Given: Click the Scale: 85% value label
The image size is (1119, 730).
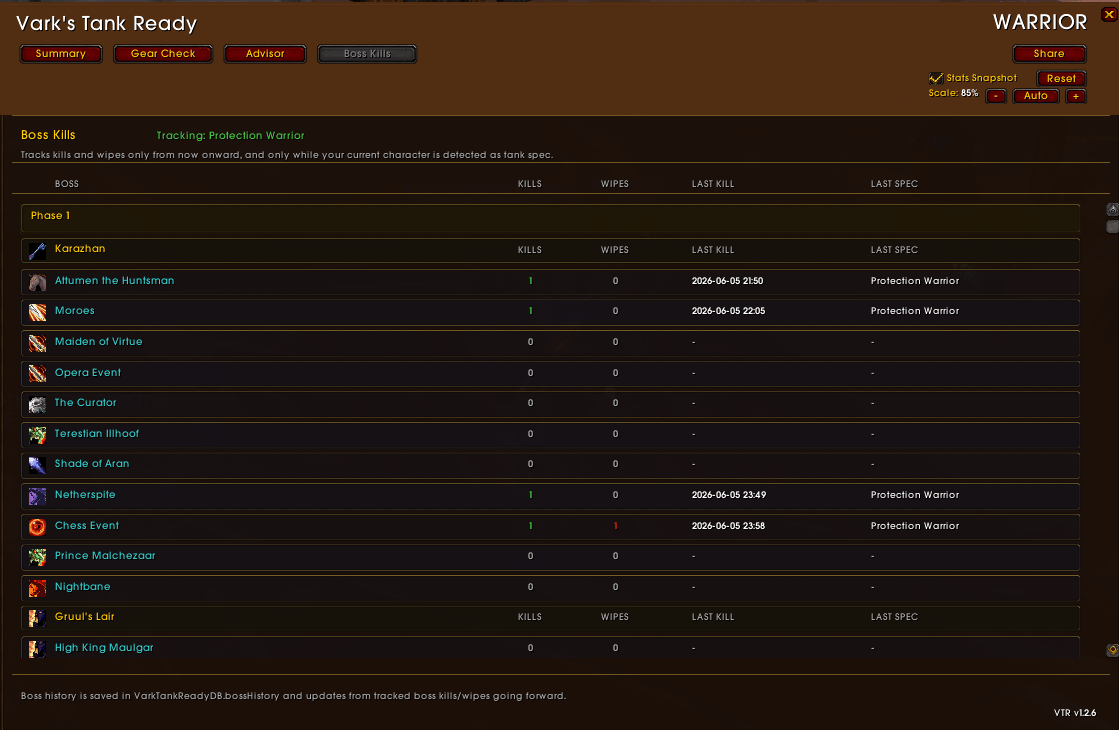Looking at the screenshot, I should coord(953,93).
